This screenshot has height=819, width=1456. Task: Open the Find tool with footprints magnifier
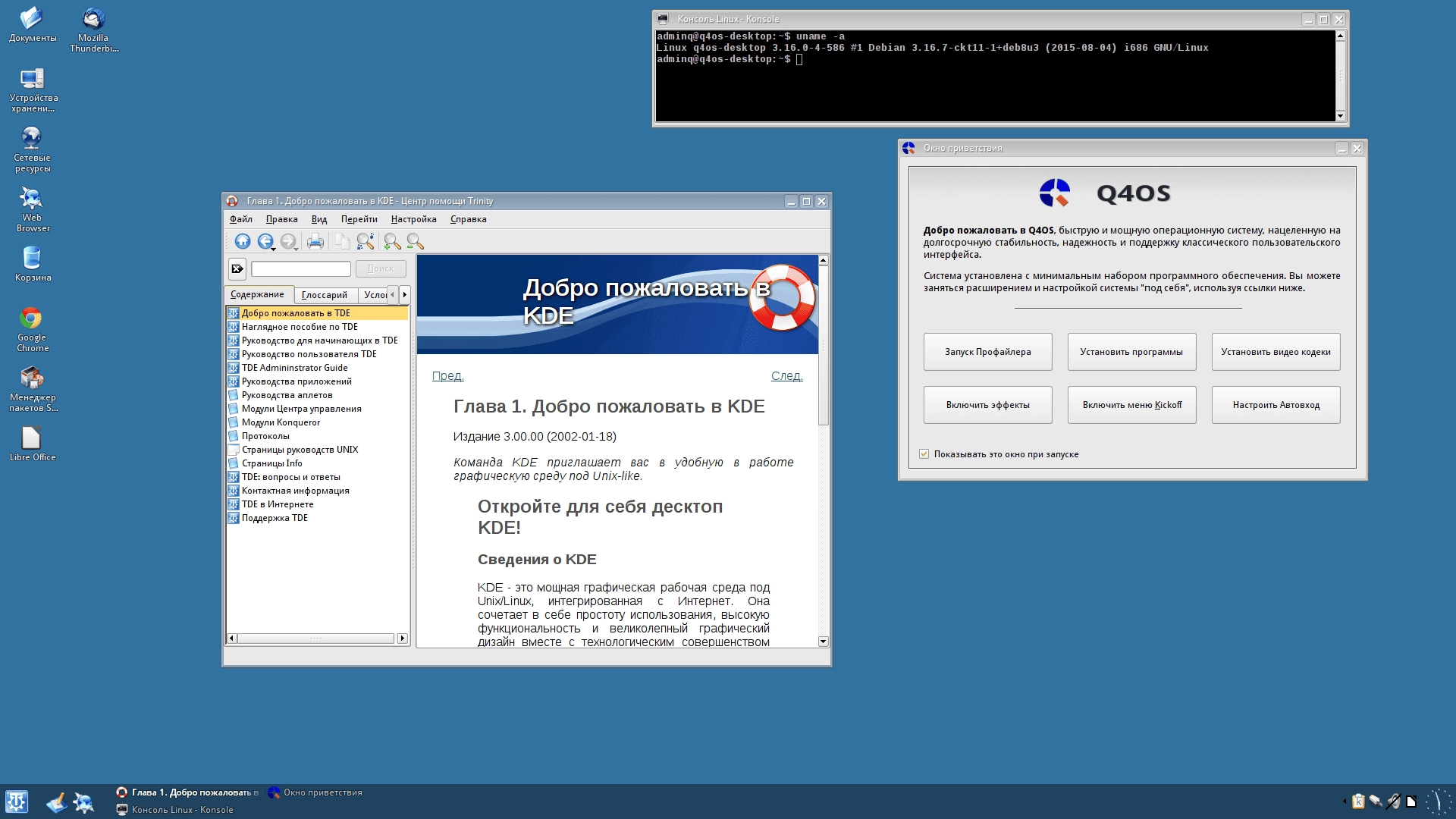click(366, 242)
